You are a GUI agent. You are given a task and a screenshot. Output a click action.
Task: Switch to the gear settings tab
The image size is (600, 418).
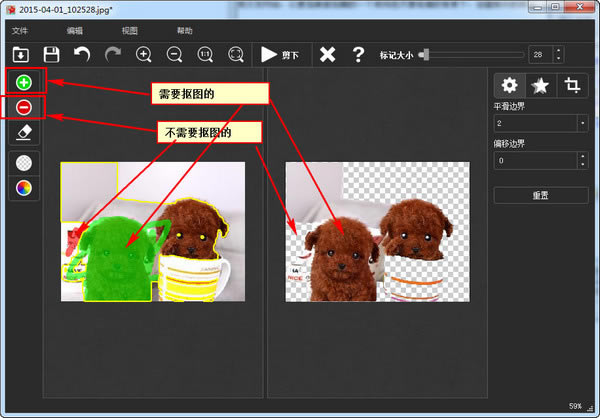click(x=509, y=85)
